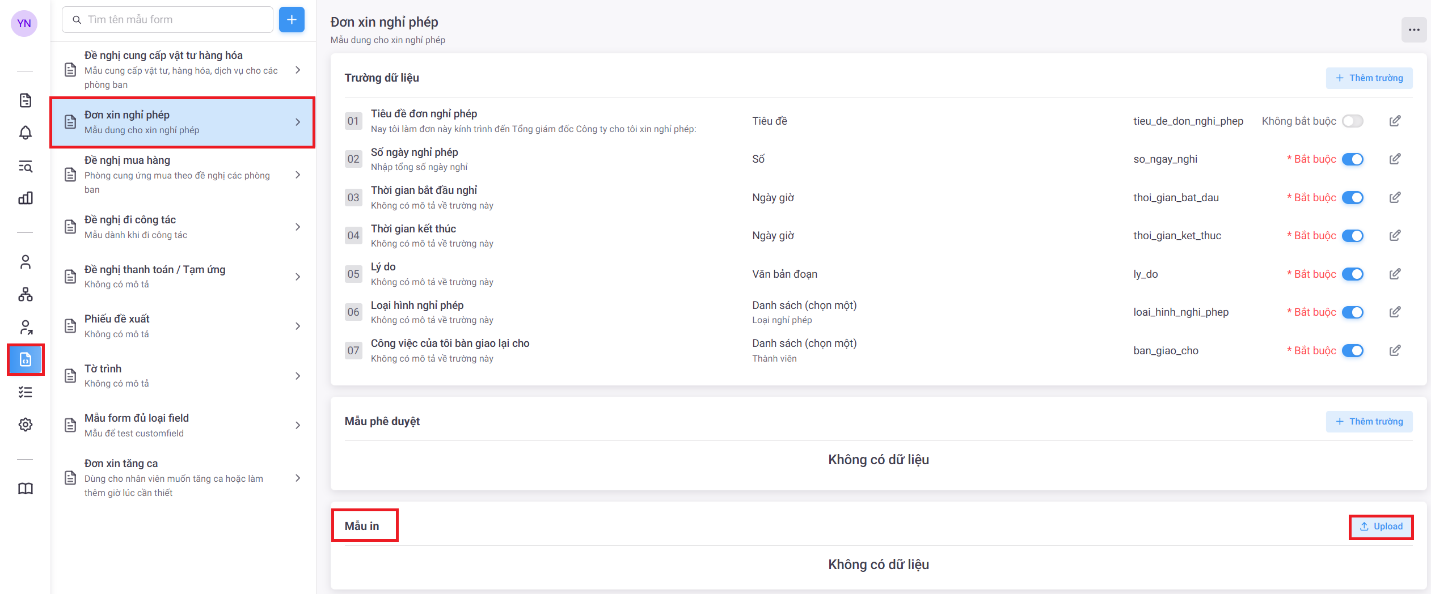Open the three-dots more options menu
This screenshot has width=1431, height=594.
click(x=1413, y=30)
